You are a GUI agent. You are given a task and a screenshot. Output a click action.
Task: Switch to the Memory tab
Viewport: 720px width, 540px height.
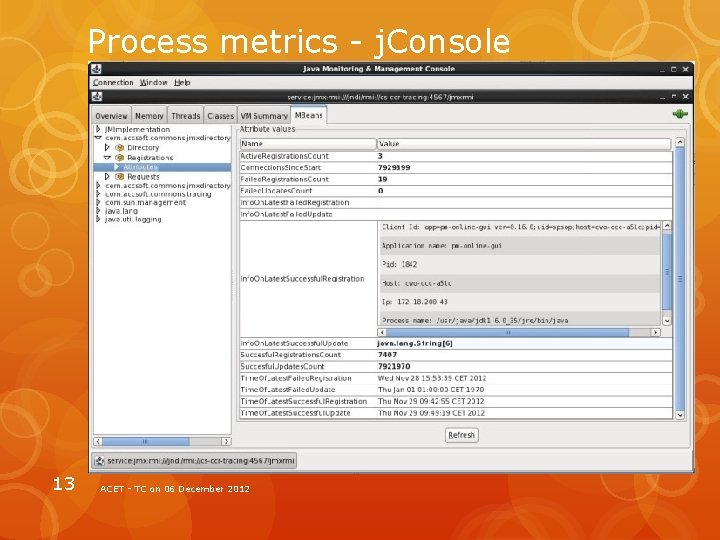(149, 116)
